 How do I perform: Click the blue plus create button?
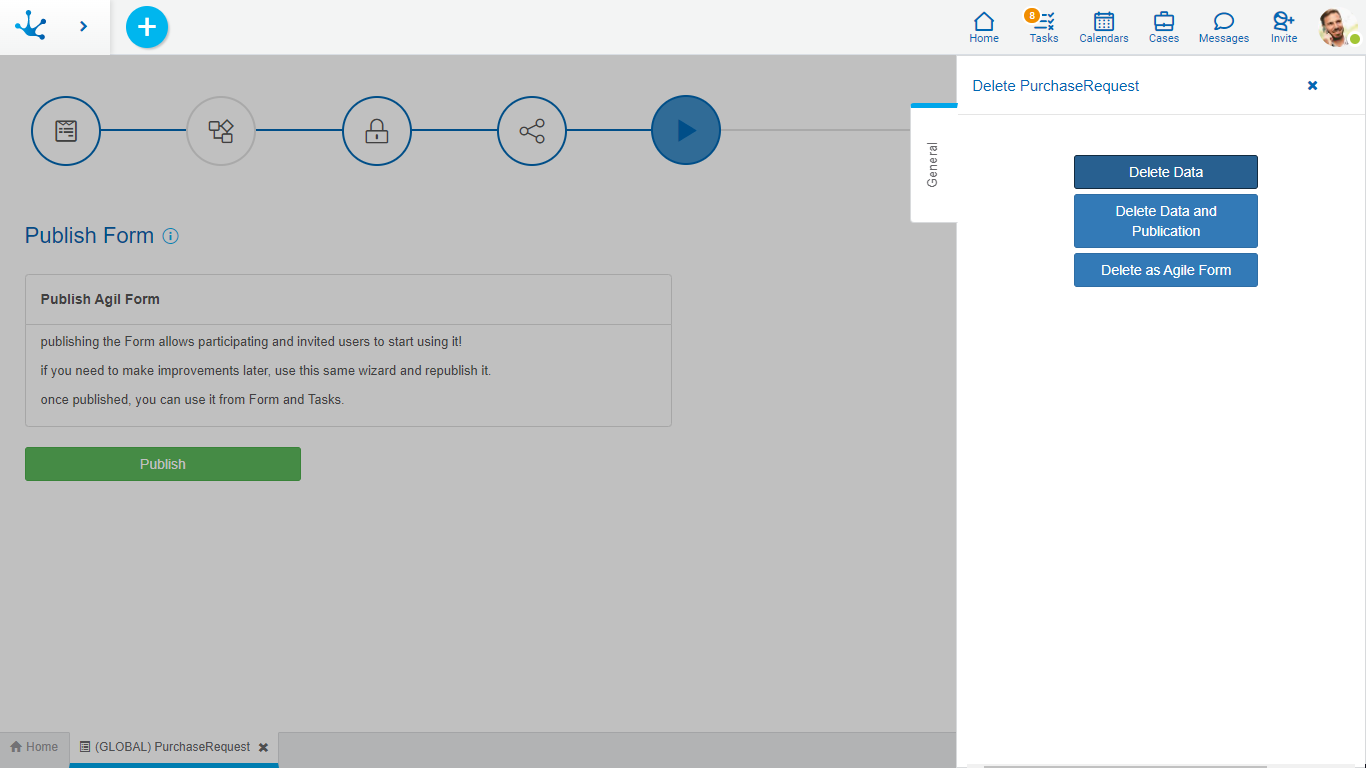[x=147, y=27]
